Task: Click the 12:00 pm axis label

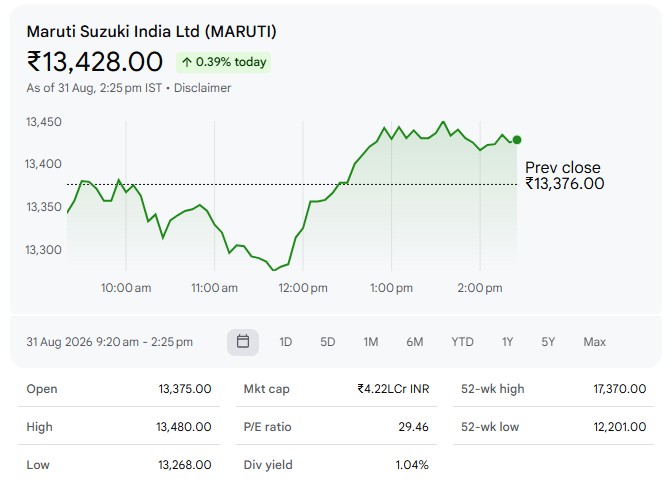Action: (x=303, y=288)
